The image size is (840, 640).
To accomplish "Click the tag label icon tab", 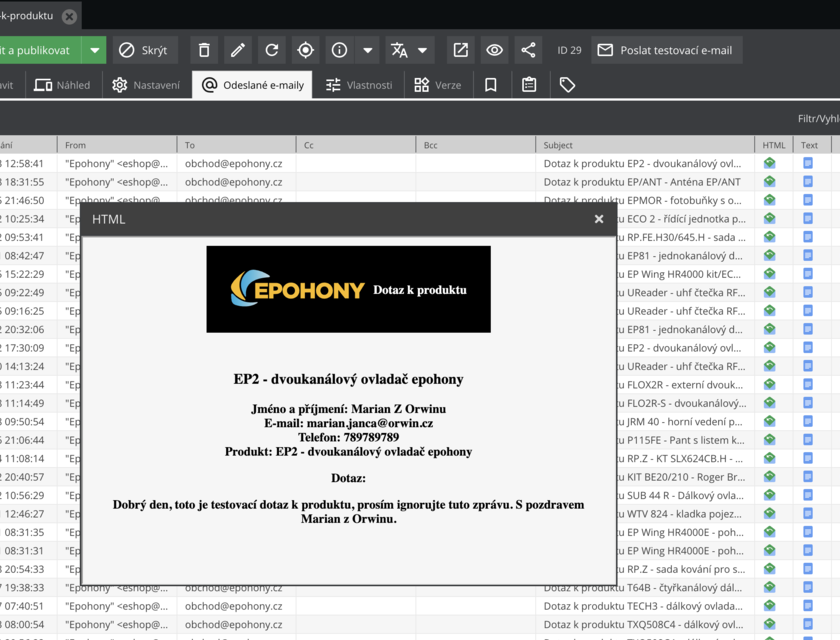I will pyautogui.click(x=567, y=85).
